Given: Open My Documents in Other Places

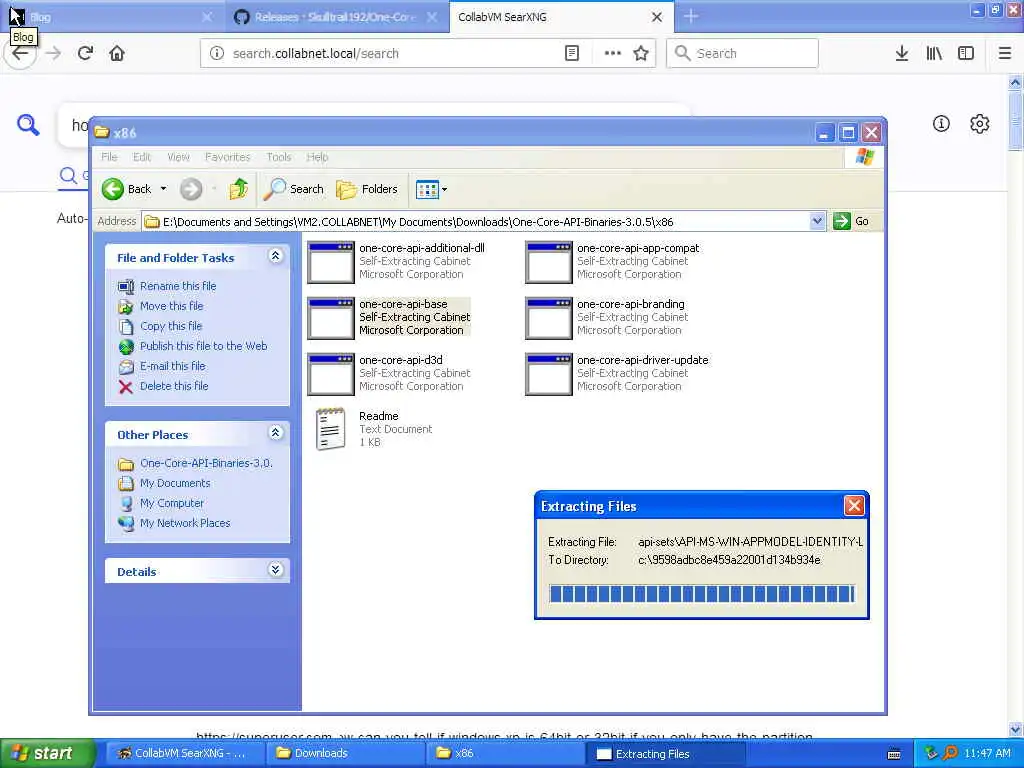Looking at the screenshot, I should 175,483.
